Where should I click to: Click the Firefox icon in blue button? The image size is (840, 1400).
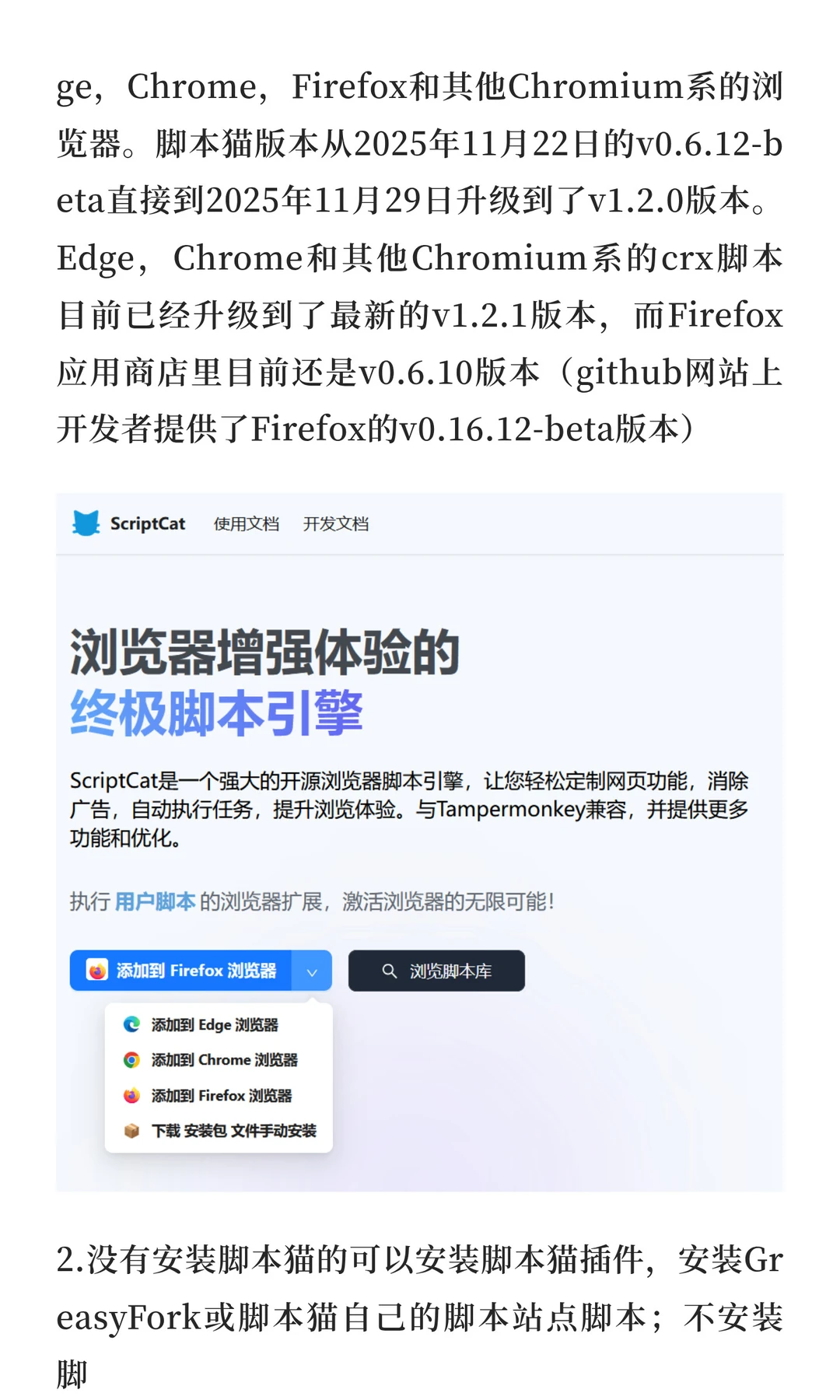tap(96, 971)
